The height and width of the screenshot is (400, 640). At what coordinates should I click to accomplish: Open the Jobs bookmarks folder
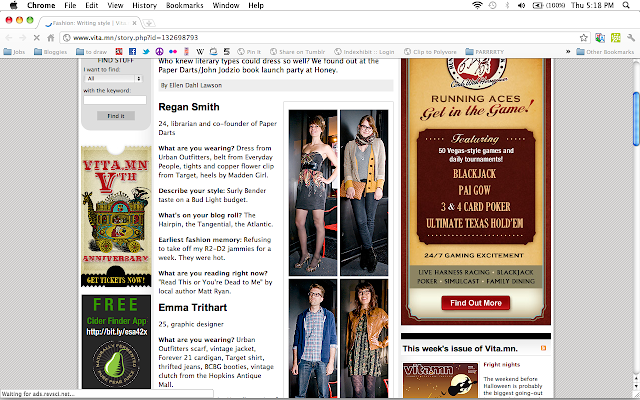[14, 52]
